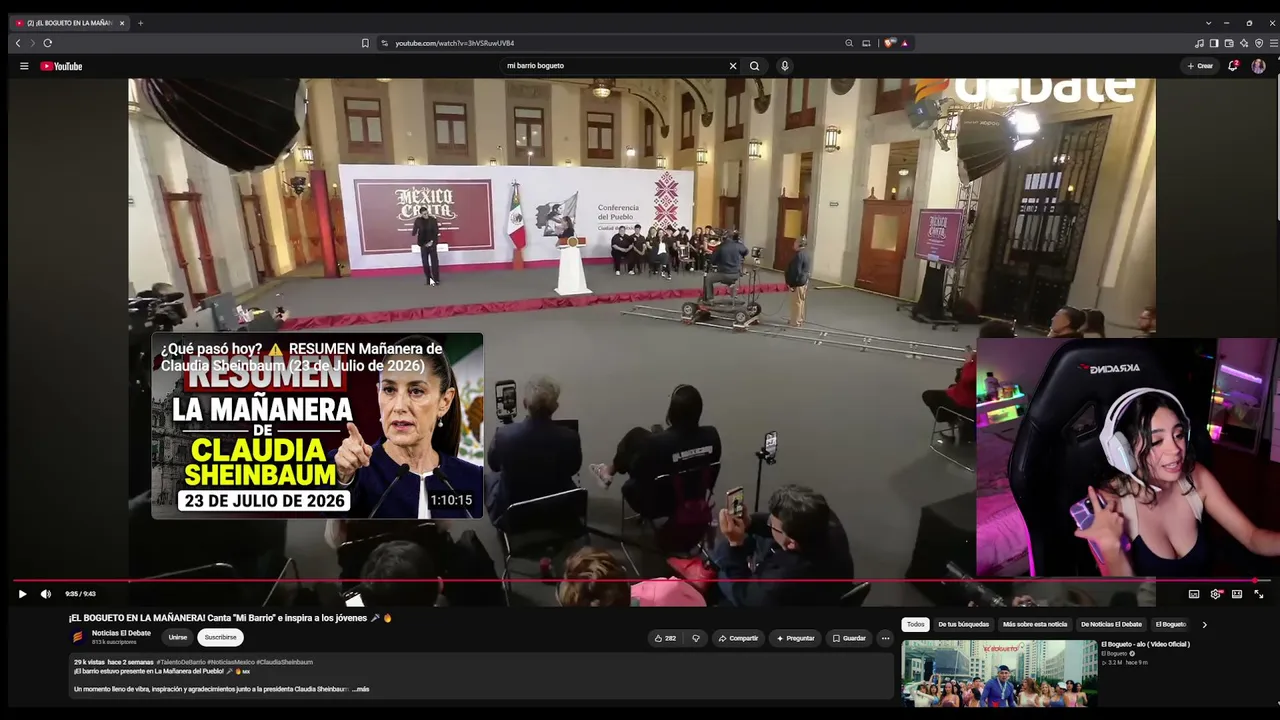The height and width of the screenshot is (720, 1280).
Task: Play the video
Action: tap(22, 594)
